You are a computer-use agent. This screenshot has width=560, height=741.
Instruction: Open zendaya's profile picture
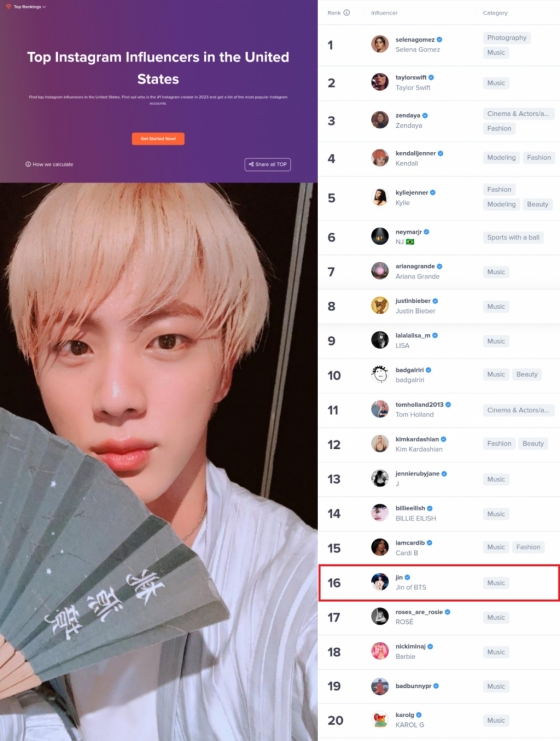click(x=379, y=120)
